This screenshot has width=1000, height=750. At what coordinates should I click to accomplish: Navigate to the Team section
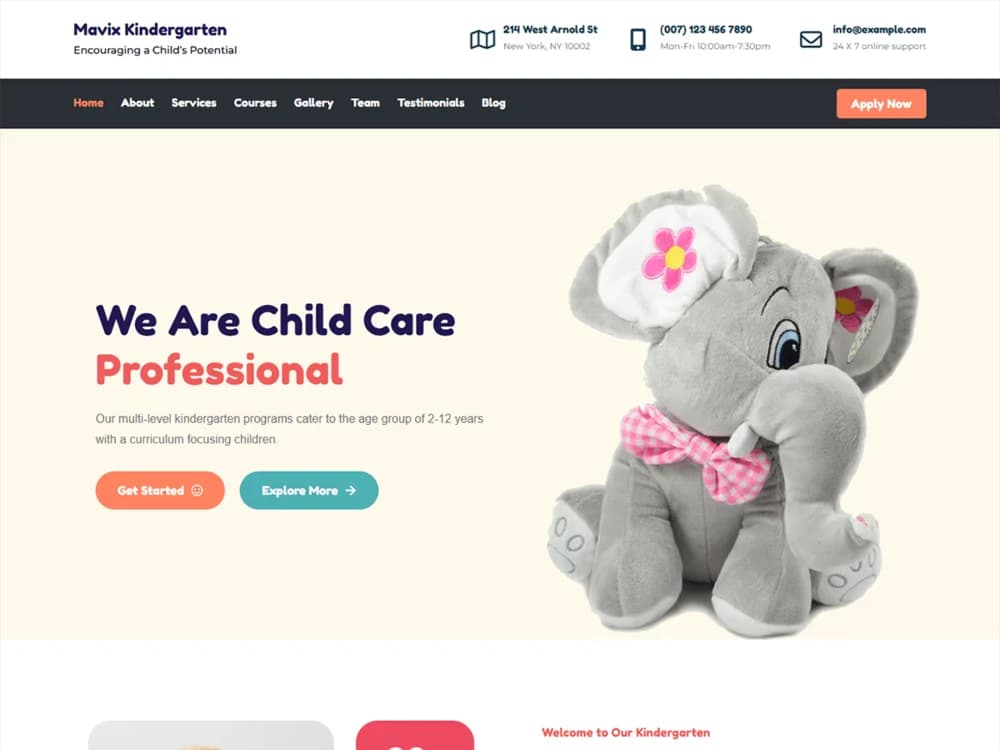(x=365, y=103)
